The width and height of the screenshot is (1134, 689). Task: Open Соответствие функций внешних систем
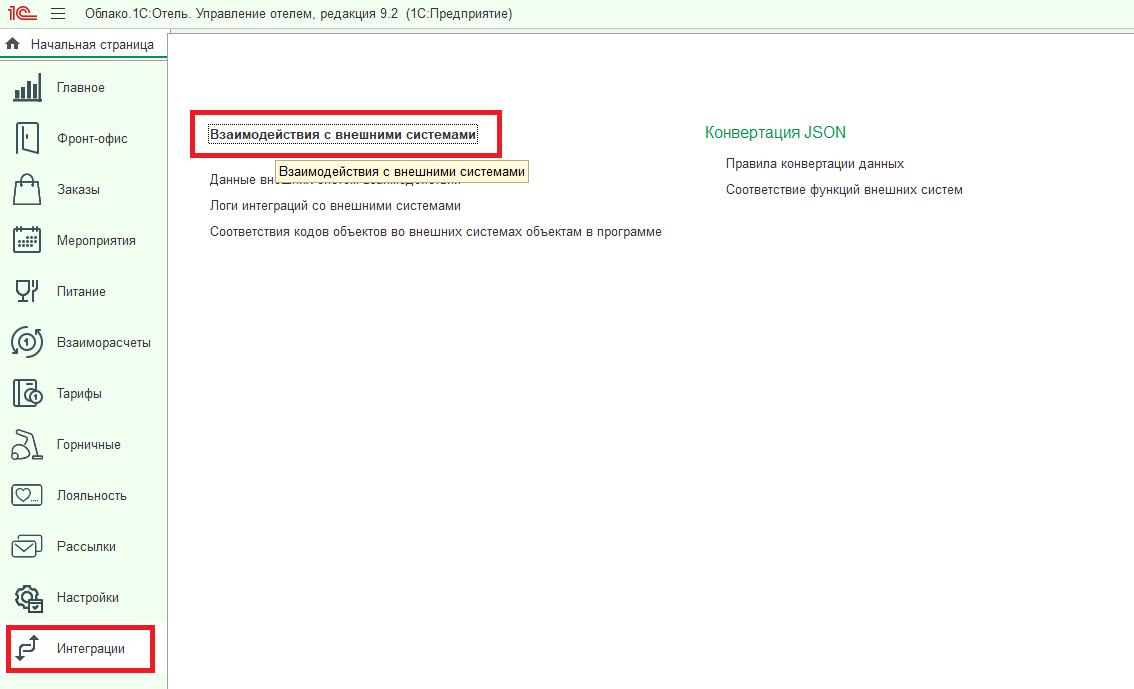pos(844,189)
